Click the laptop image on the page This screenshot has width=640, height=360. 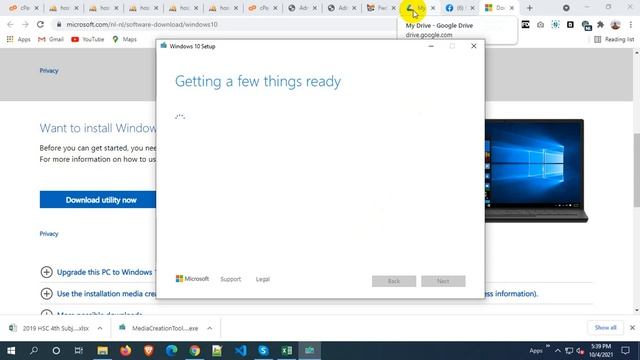[x=536, y=171]
